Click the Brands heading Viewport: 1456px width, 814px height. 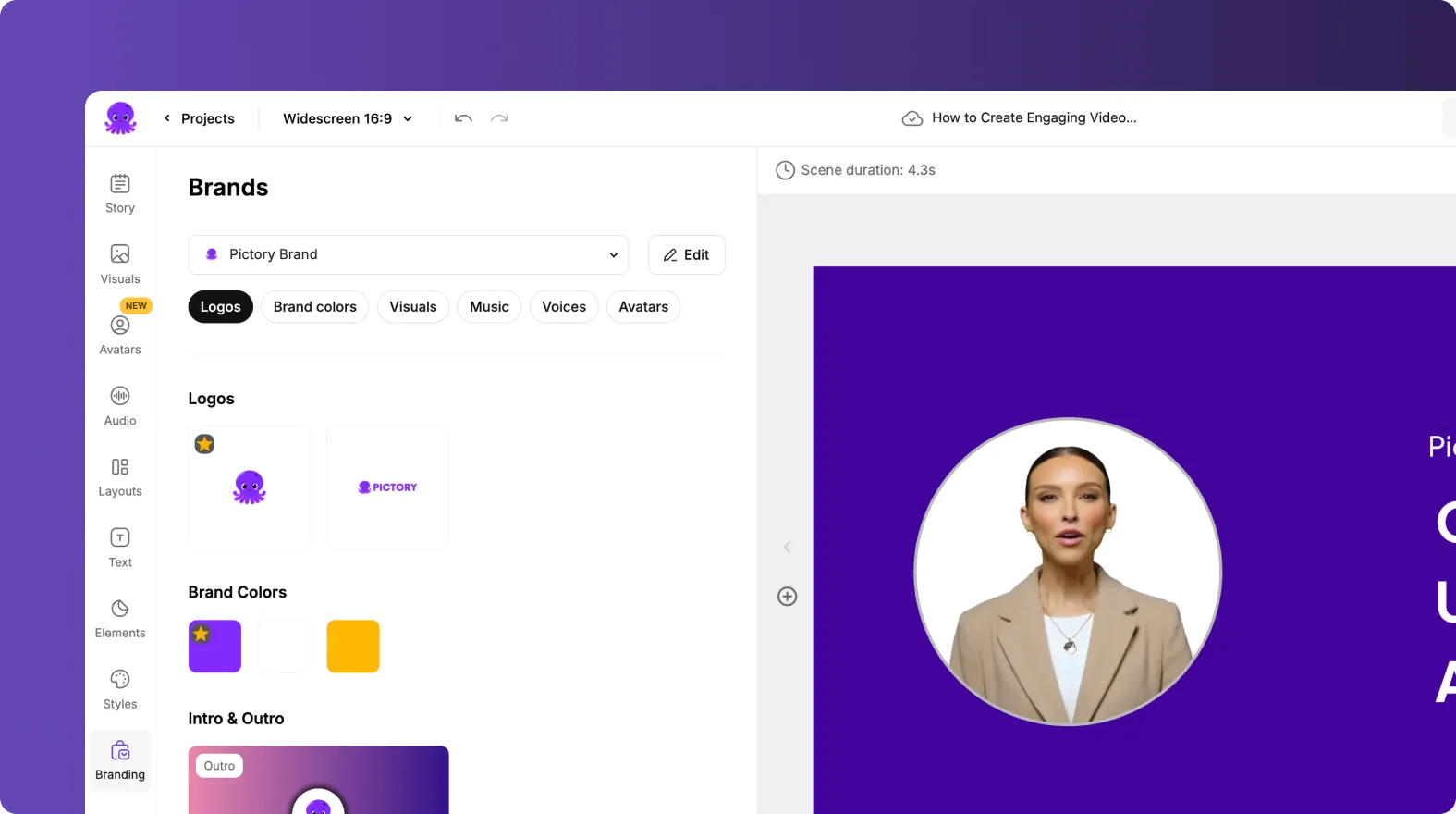[x=228, y=188]
